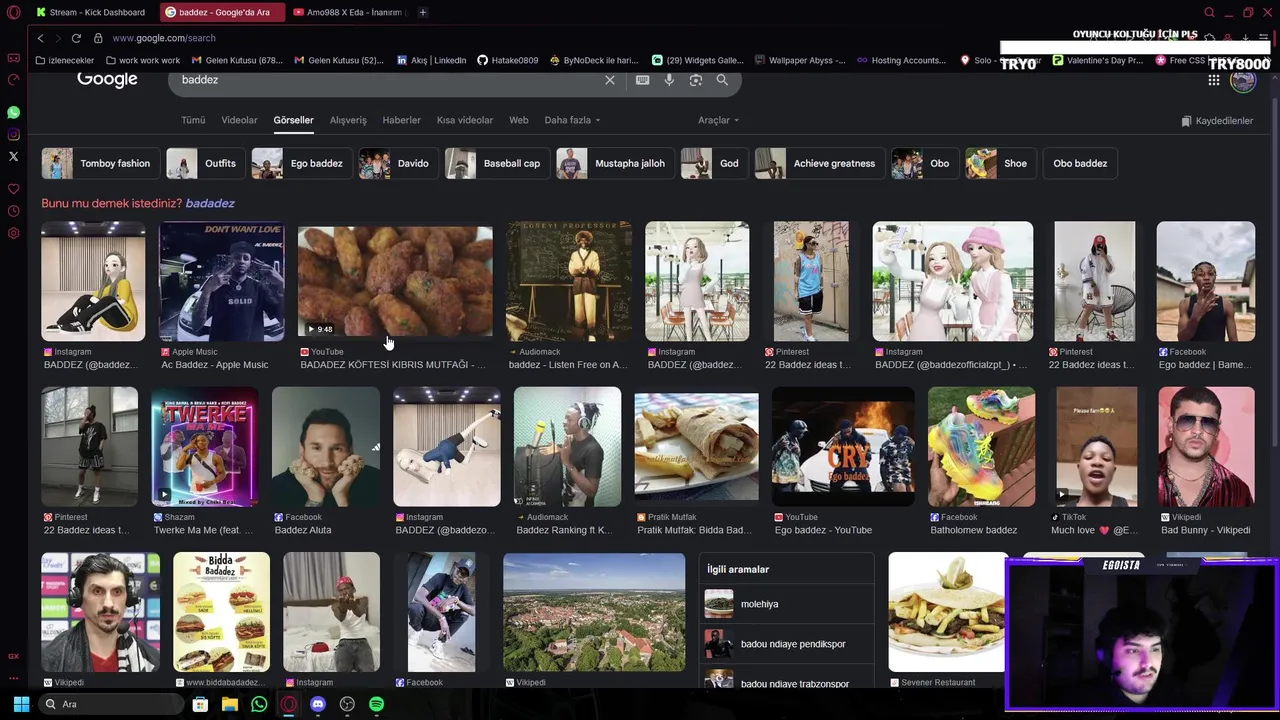
Task: Open the work work work bookmark folder
Action: point(143,60)
